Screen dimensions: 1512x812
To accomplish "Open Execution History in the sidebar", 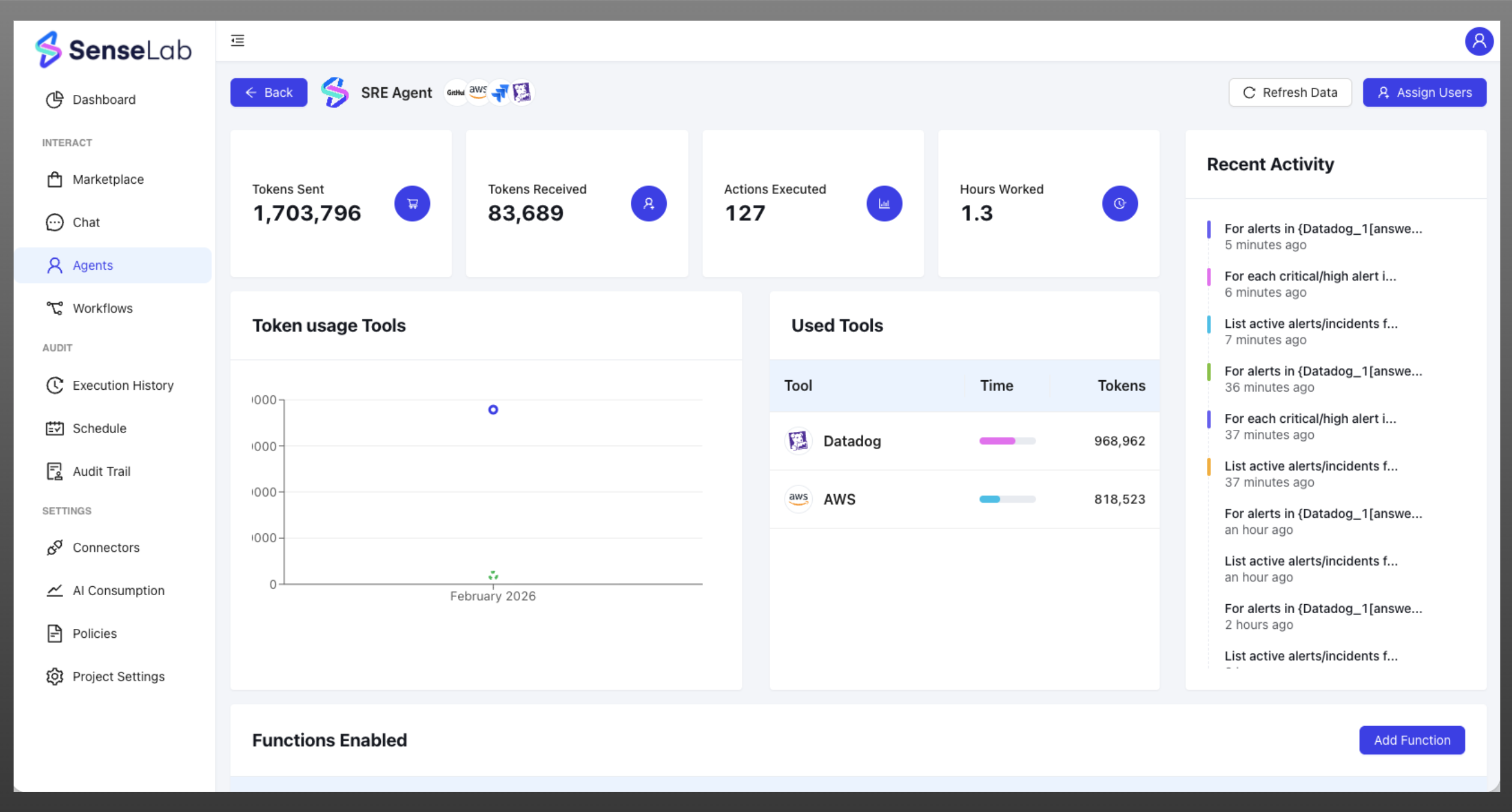I will coord(123,386).
